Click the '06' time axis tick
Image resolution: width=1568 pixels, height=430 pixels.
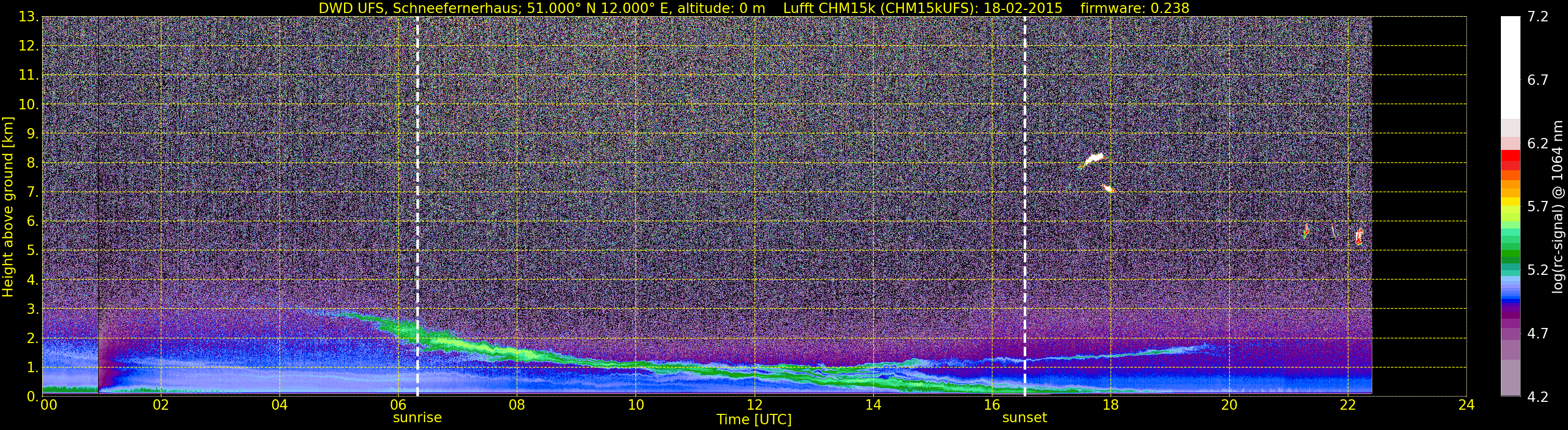pos(398,405)
